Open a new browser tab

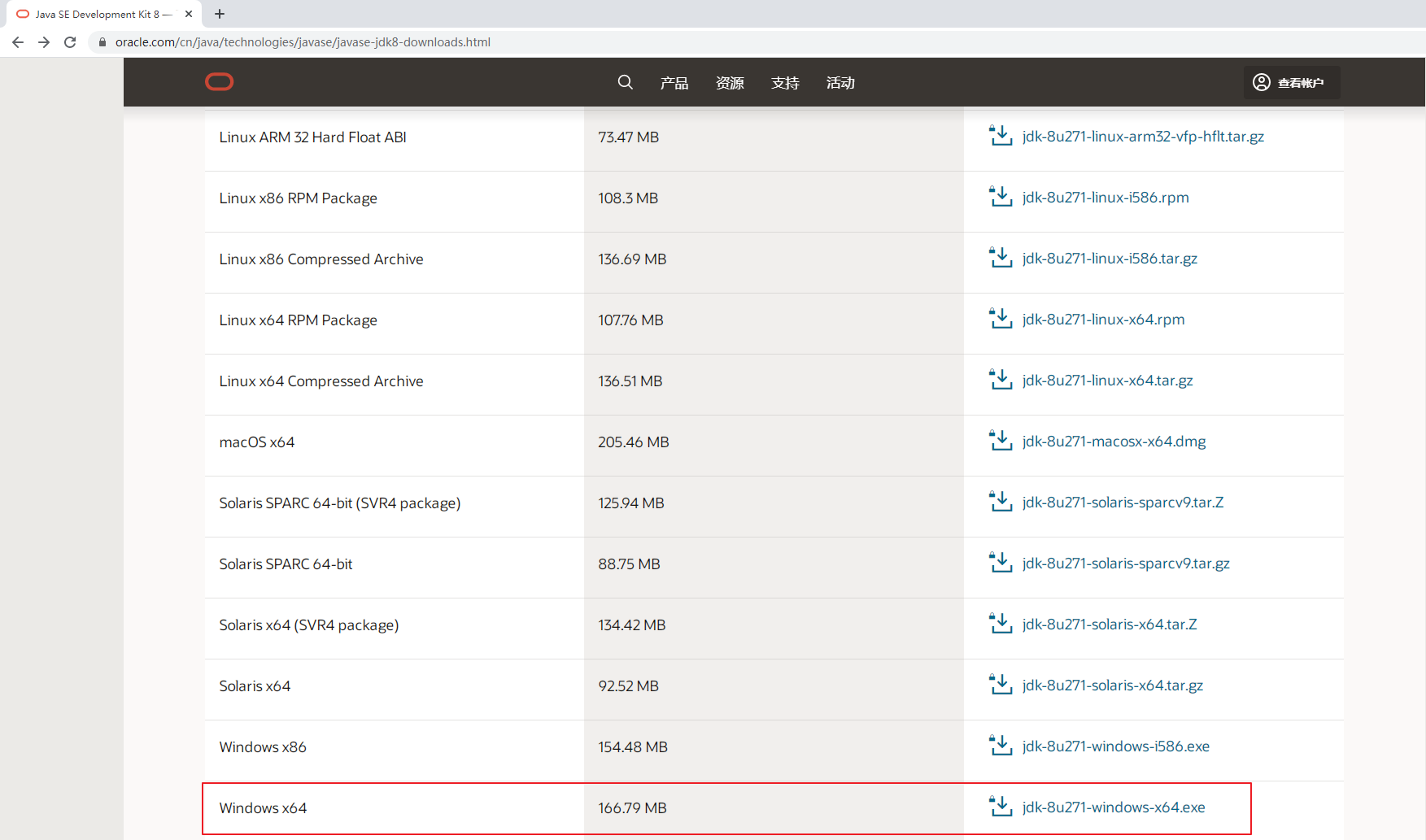pyautogui.click(x=220, y=14)
